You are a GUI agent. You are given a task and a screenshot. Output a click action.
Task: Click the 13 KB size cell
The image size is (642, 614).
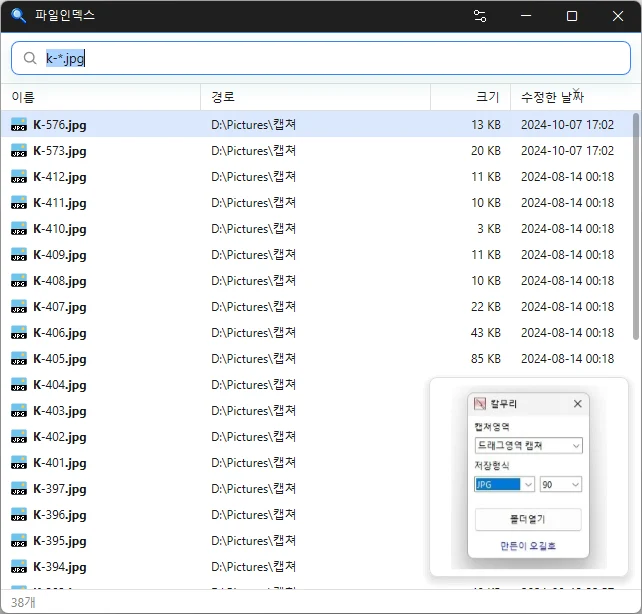pyautogui.click(x=486, y=124)
